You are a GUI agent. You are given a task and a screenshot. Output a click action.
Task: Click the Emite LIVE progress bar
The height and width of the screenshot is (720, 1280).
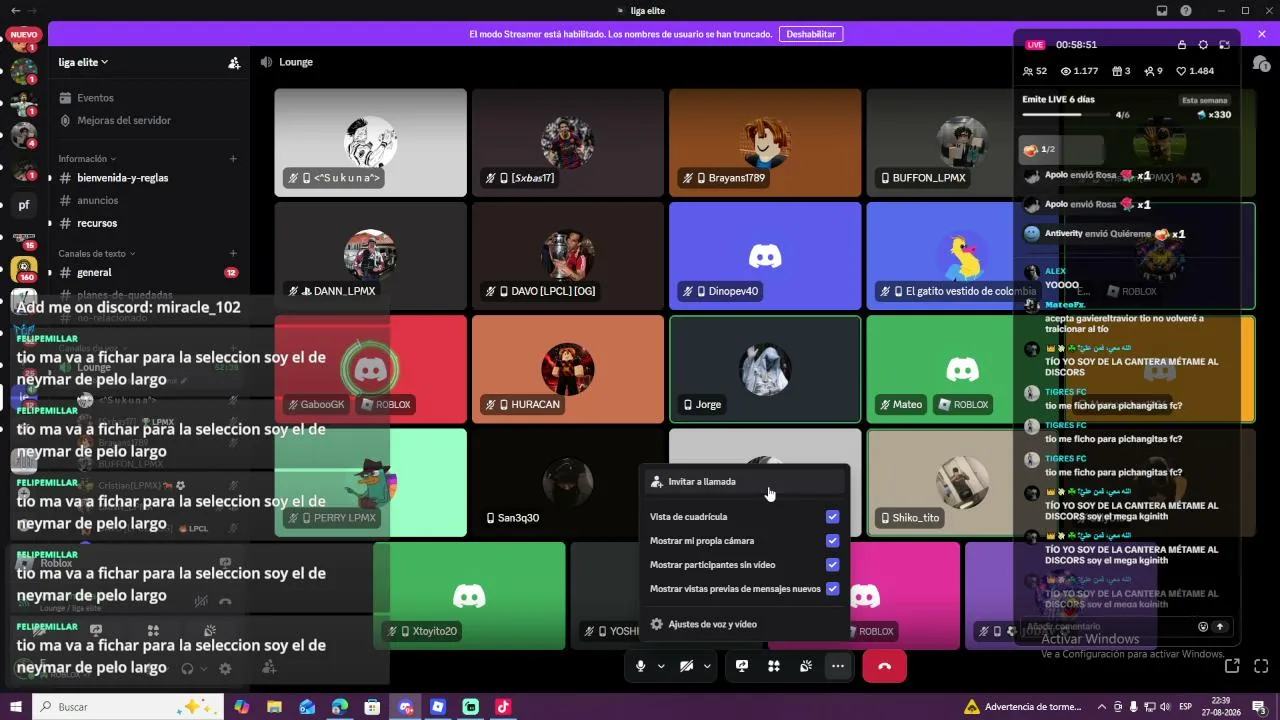pyautogui.click(x=1066, y=115)
